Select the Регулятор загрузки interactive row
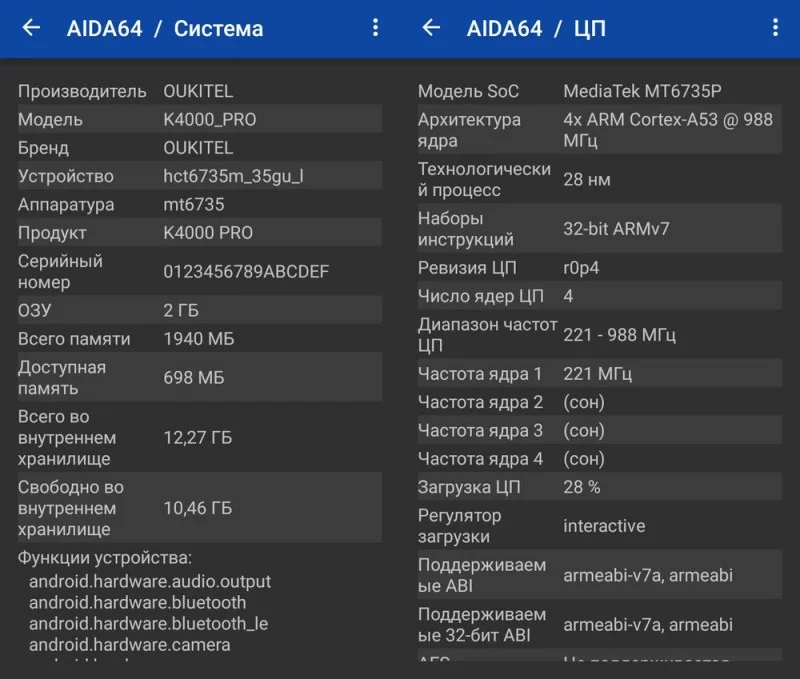Image resolution: width=800 pixels, height=679 pixels. 598,526
